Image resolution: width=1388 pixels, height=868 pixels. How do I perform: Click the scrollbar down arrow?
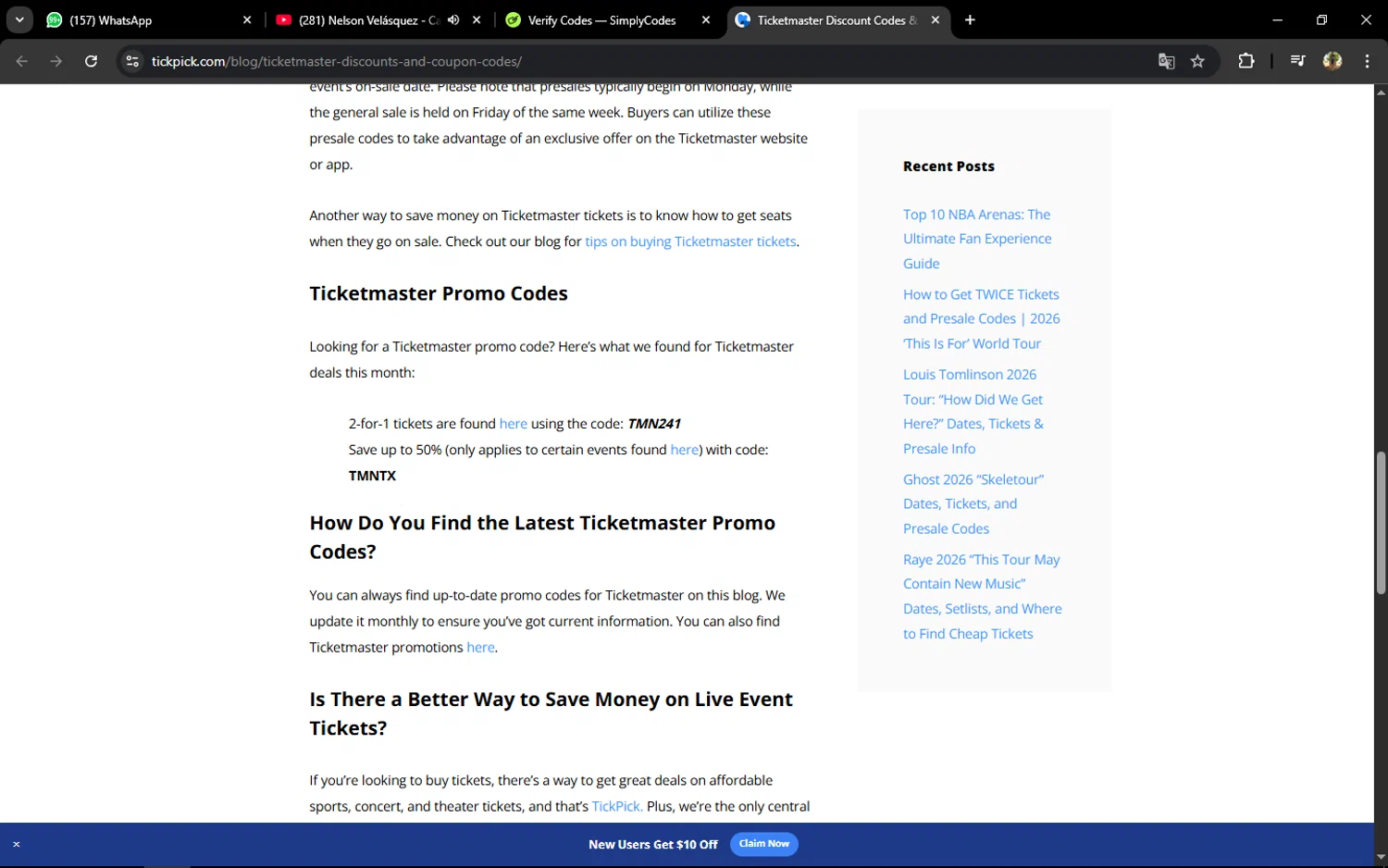point(1381,858)
